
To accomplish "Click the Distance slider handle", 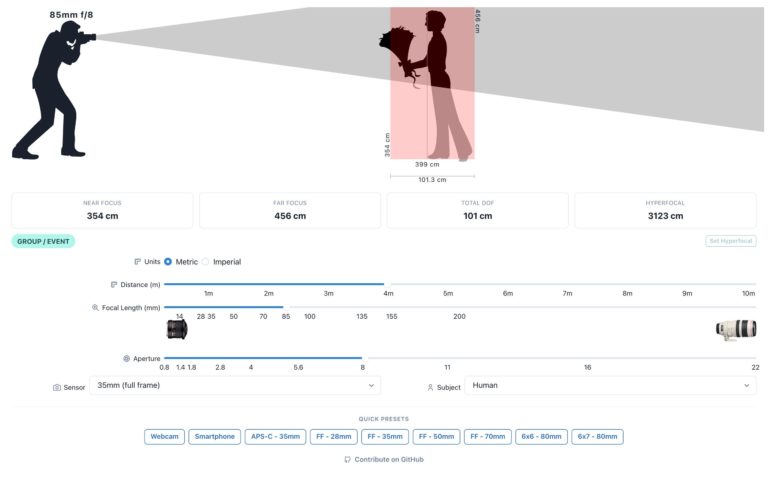I will [386, 284].
